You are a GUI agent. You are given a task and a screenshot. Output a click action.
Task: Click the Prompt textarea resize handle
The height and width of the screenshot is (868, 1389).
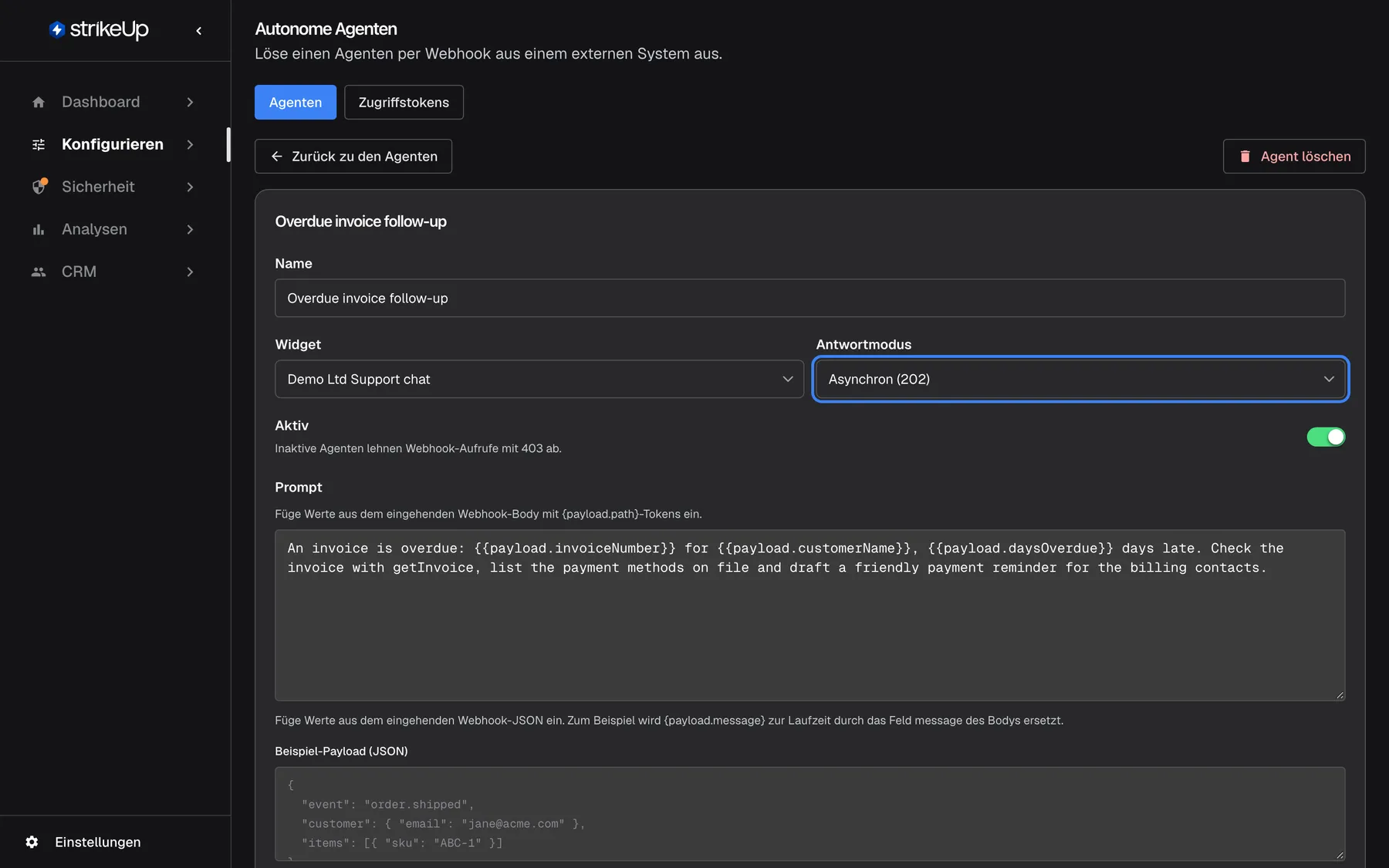(x=1340, y=695)
